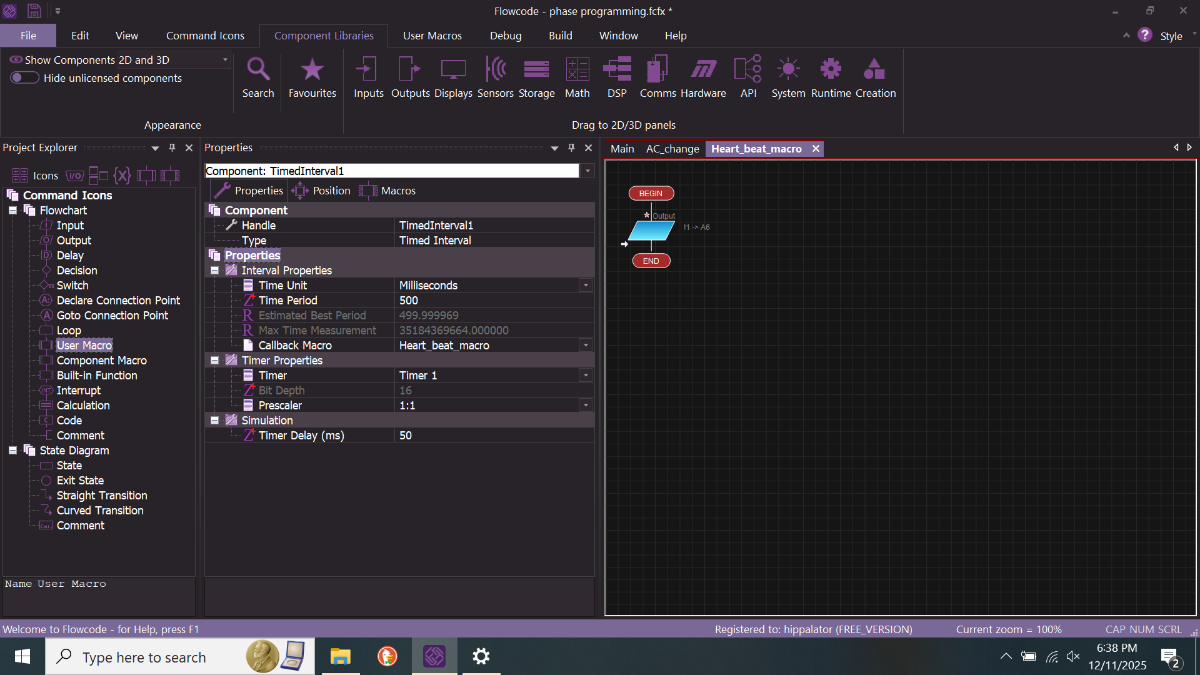The height and width of the screenshot is (675, 1200).
Task: Open the DSP component library
Action: point(616,75)
